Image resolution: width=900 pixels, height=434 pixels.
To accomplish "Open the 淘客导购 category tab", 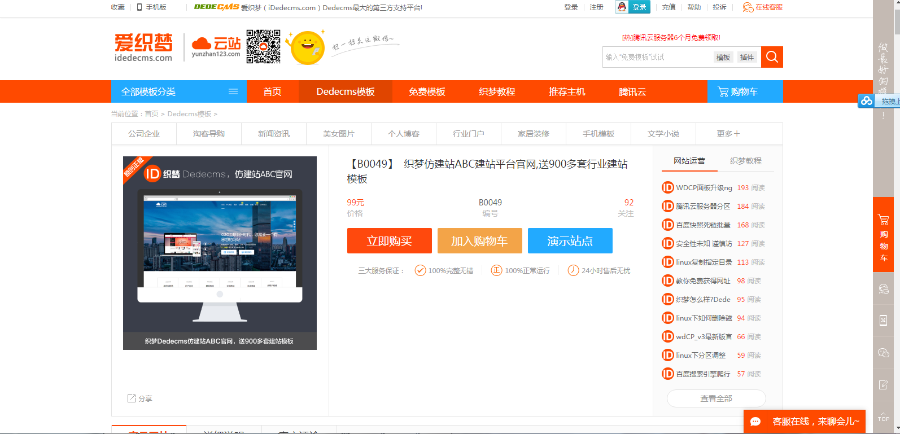I will click(209, 134).
